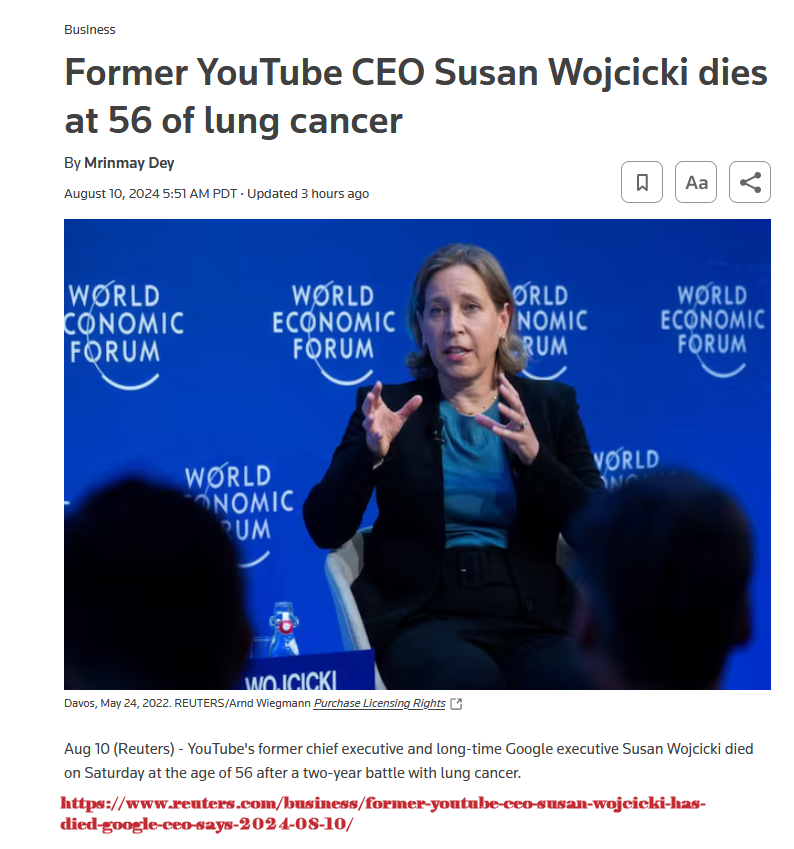Click author name Mrinmay Dey

coord(129,163)
